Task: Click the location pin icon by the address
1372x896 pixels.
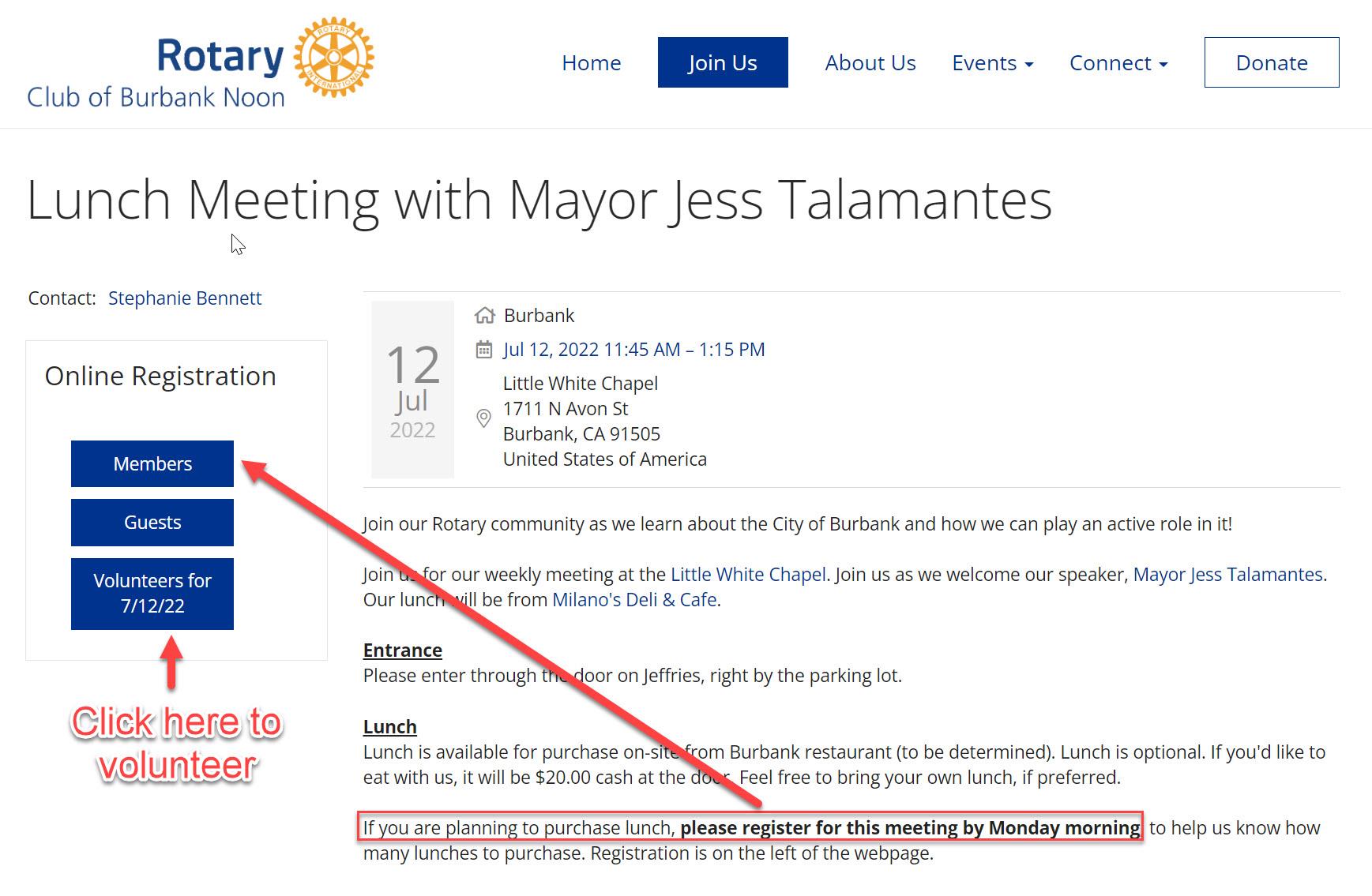Action: tap(484, 419)
